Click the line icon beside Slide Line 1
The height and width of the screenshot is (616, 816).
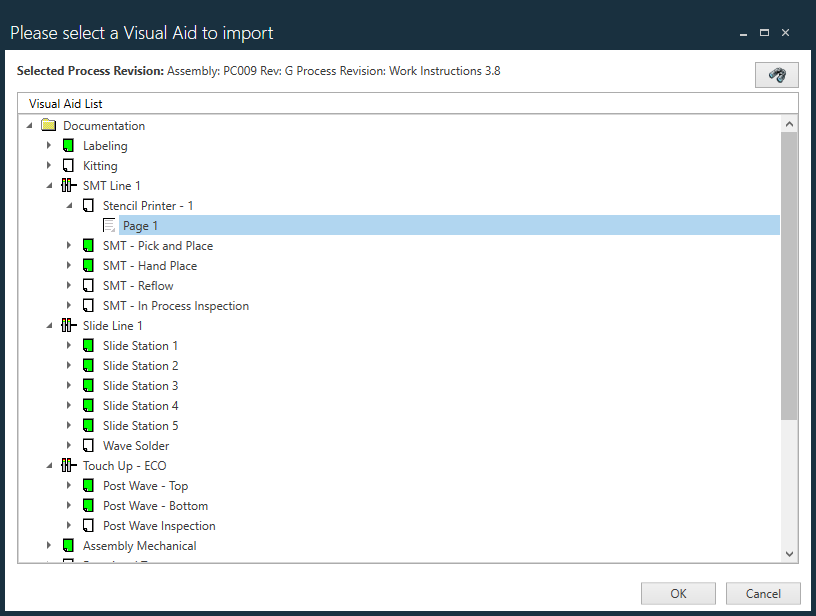click(x=68, y=325)
